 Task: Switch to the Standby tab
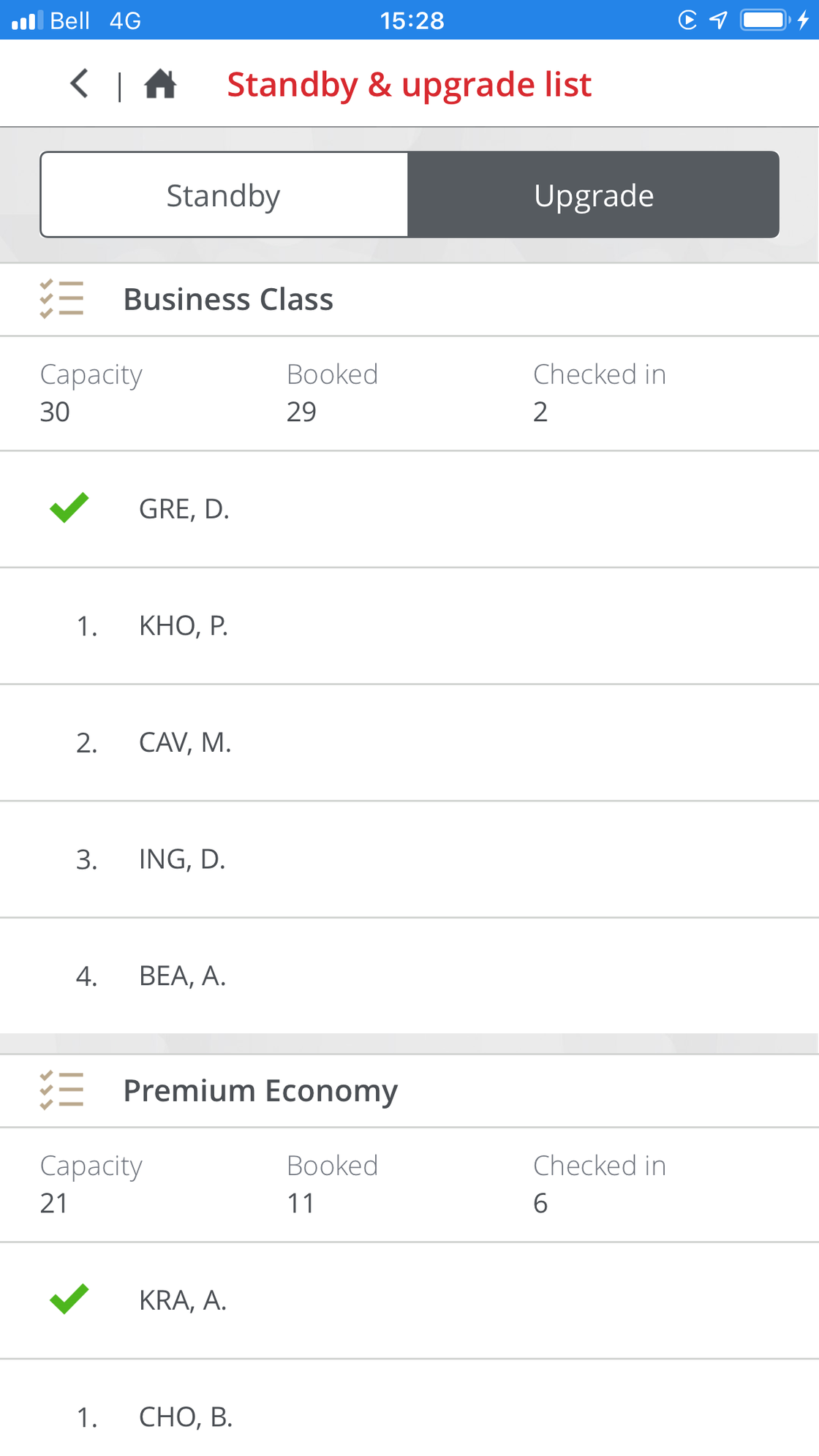click(x=224, y=195)
